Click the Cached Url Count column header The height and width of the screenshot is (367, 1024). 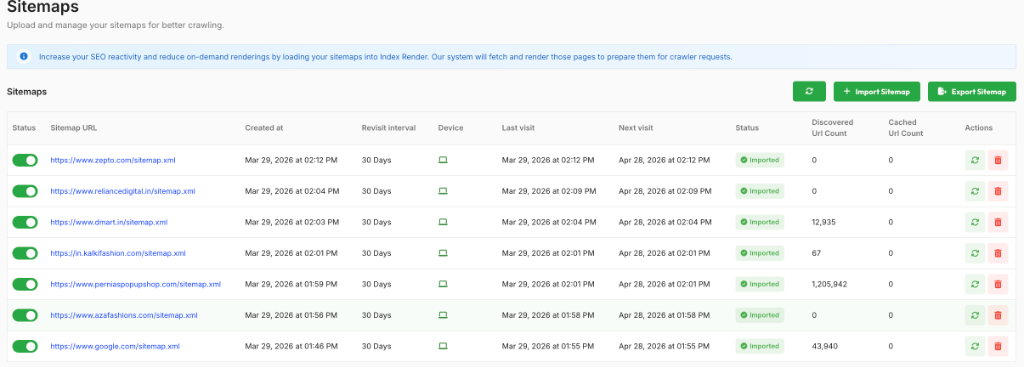tap(906, 127)
